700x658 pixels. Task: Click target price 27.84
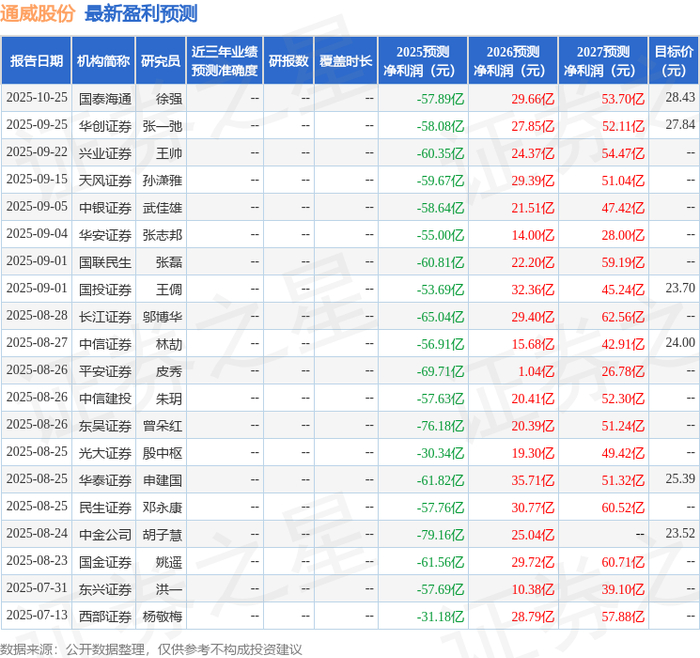pyautogui.click(x=680, y=125)
